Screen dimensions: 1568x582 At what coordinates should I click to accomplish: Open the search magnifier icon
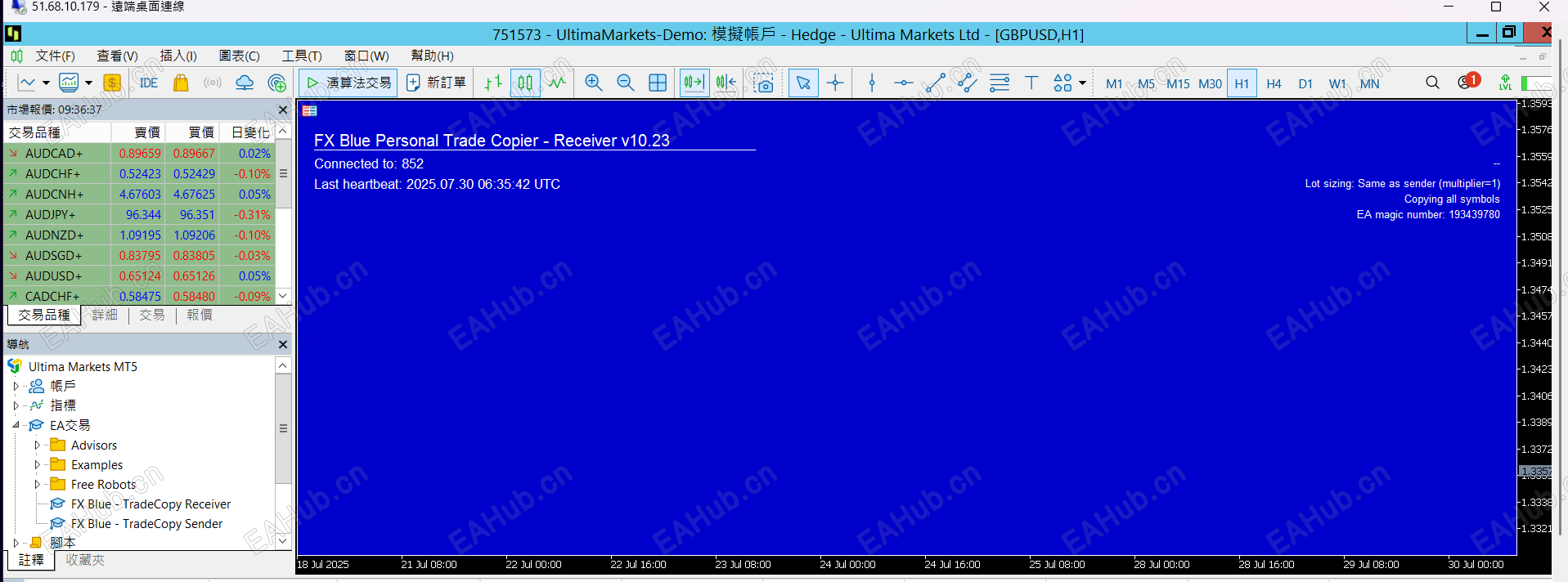[x=1432, y=83]
